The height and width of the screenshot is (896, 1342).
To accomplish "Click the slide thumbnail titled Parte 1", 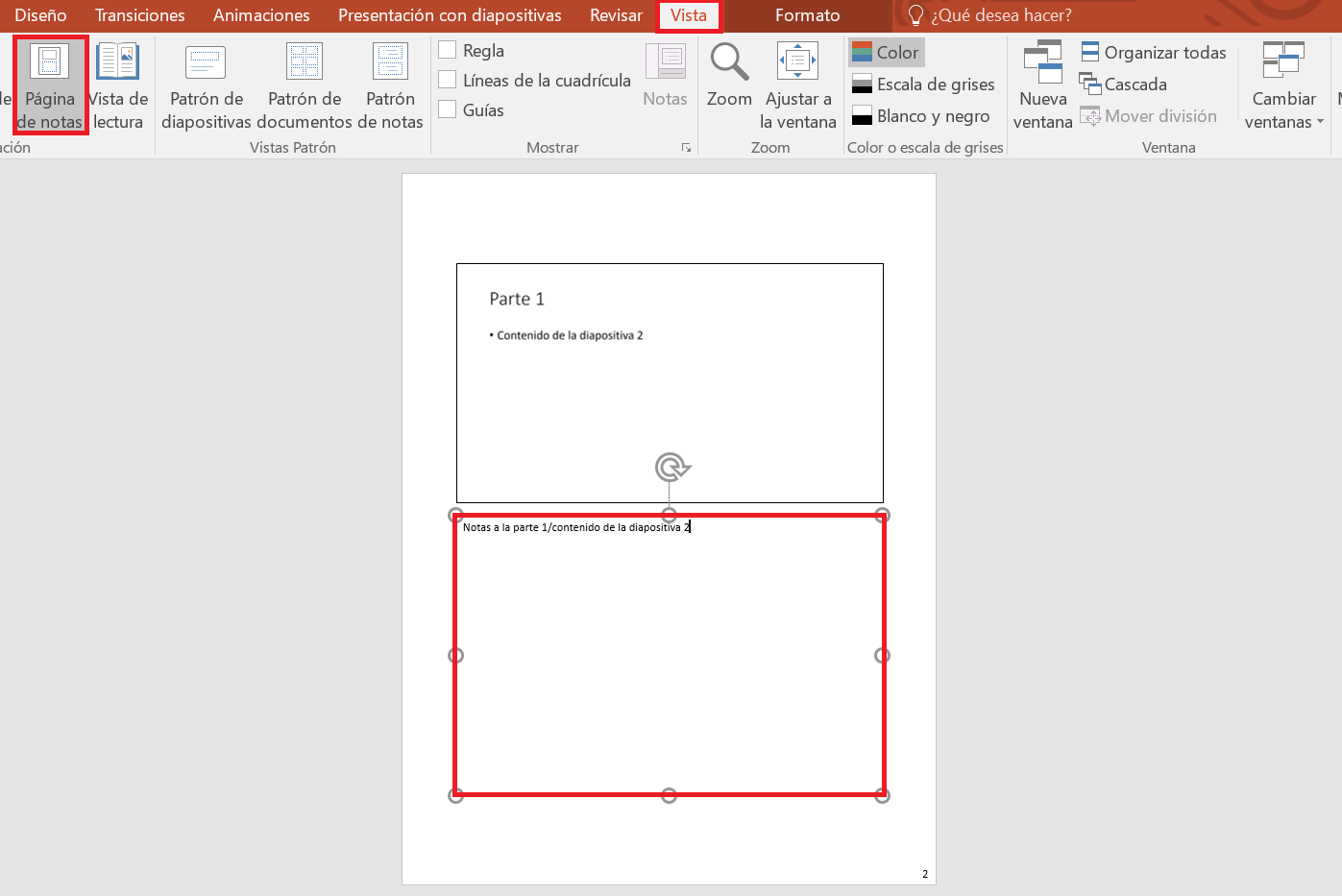I will pos(670,382).
